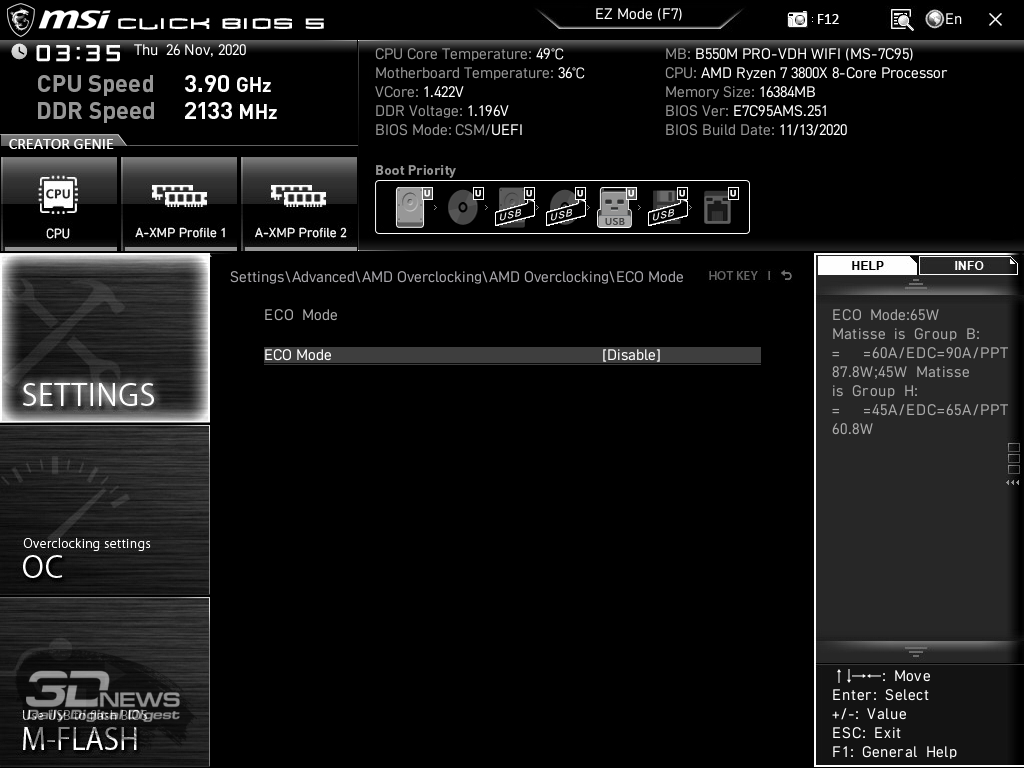Activate the A-XMP Profile 1 memory icon
1024x768 pixels.
(x=180, y=195)
